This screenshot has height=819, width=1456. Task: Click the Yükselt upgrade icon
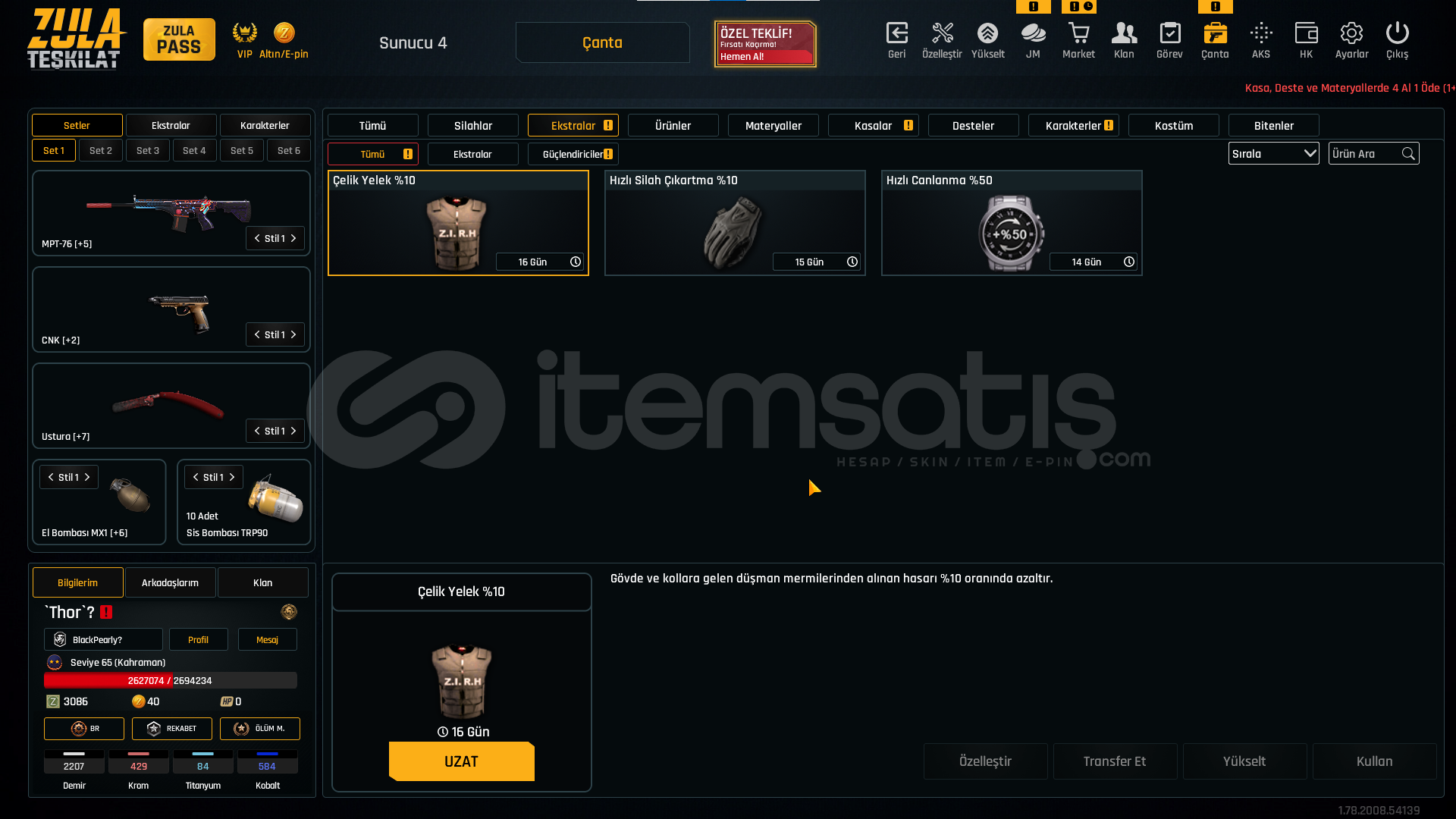pos(987,33)
